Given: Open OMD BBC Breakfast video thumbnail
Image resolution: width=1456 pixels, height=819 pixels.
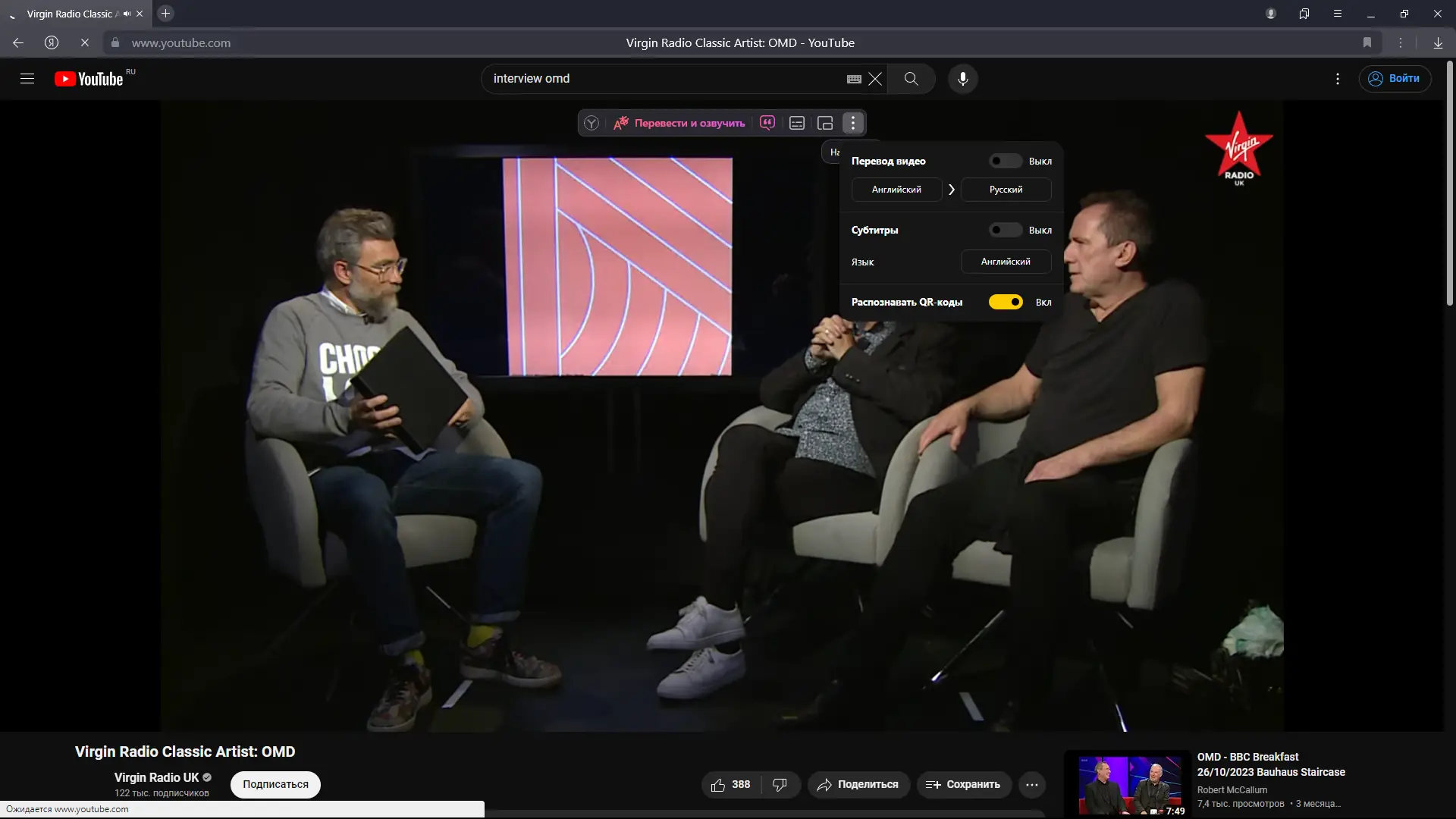Looking at the screenshot, I should click(1130, 785).
